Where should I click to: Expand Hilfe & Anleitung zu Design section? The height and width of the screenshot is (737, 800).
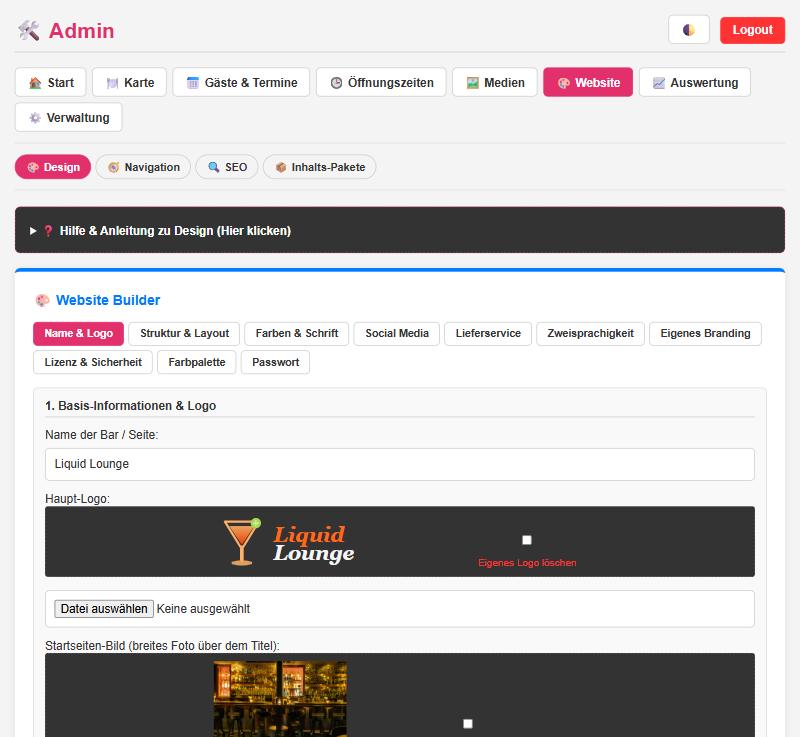[x=400, y=230]
